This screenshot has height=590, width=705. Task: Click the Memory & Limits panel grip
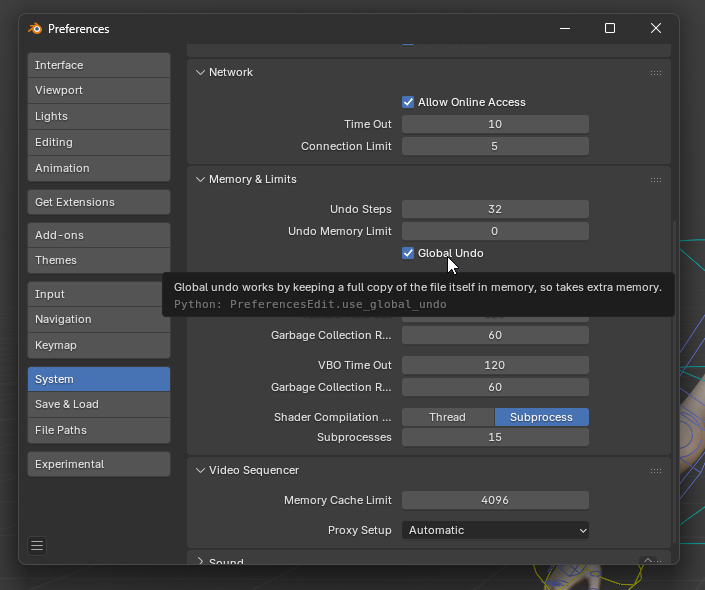[x=655, y=180]
